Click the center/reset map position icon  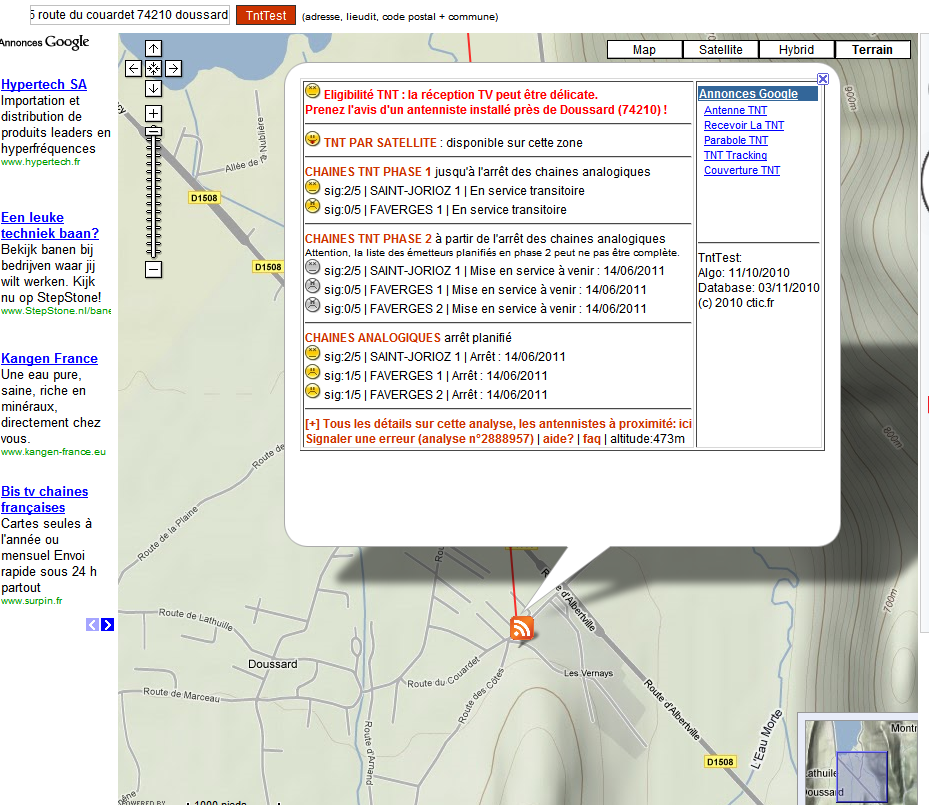pyautogui.click(x=153, y=69)
